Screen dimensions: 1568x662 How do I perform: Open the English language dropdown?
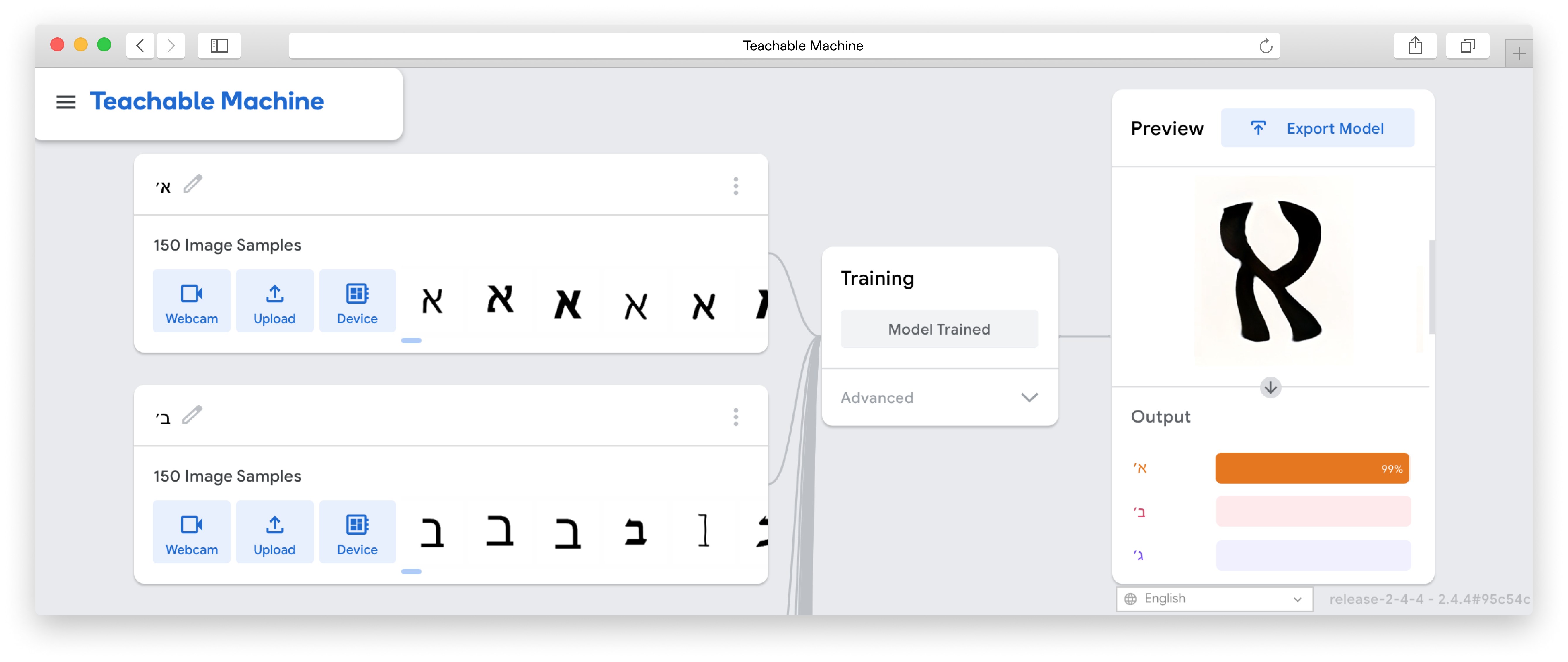point(1214,599)
